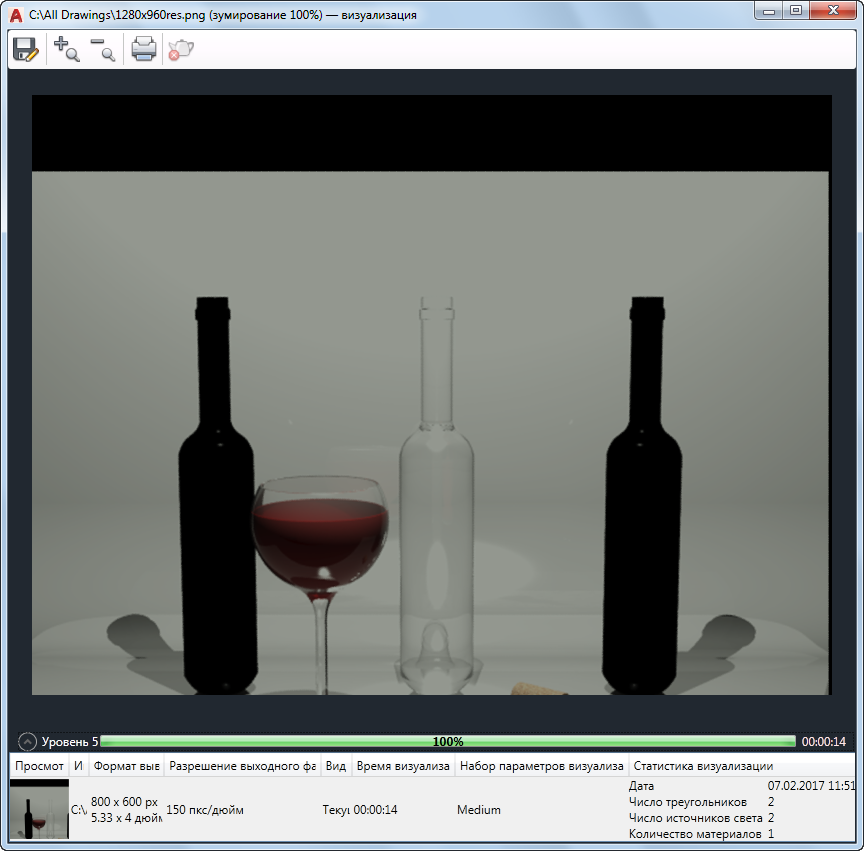Select the Просмот column header
This screenshot has height=851, width=864.
39,766
